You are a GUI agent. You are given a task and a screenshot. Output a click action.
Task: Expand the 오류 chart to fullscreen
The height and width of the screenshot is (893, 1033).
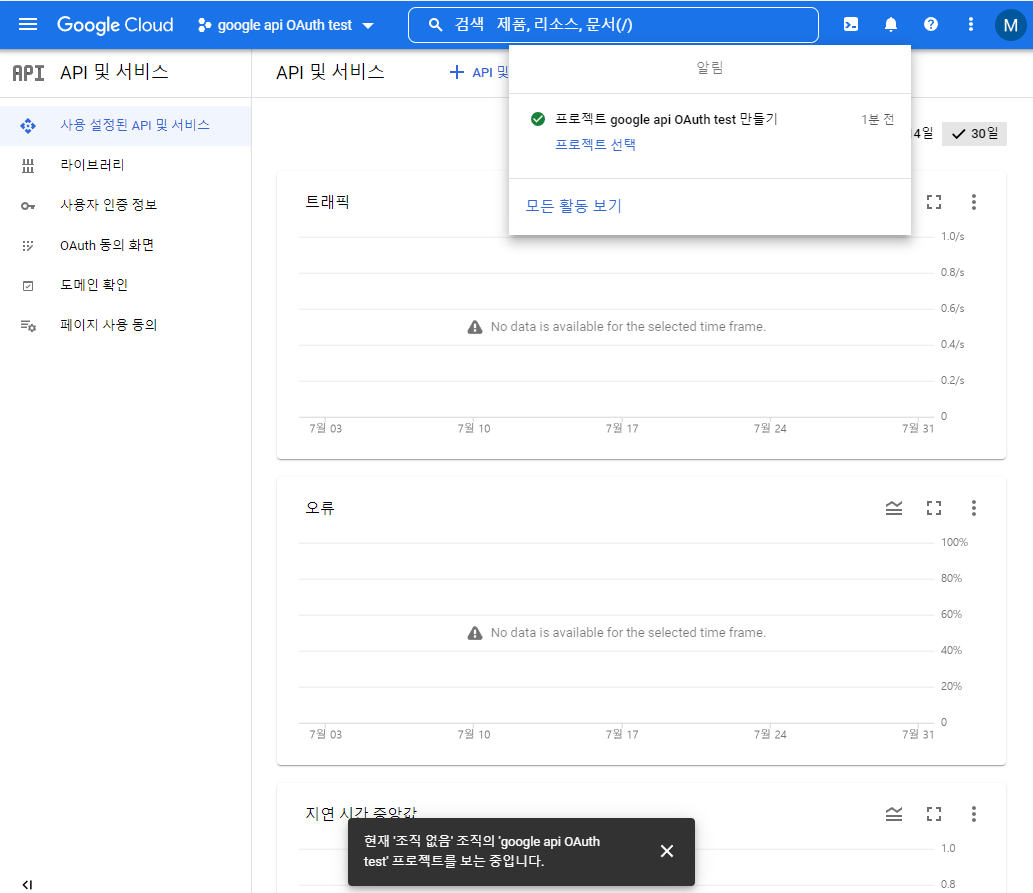(934, 508)
